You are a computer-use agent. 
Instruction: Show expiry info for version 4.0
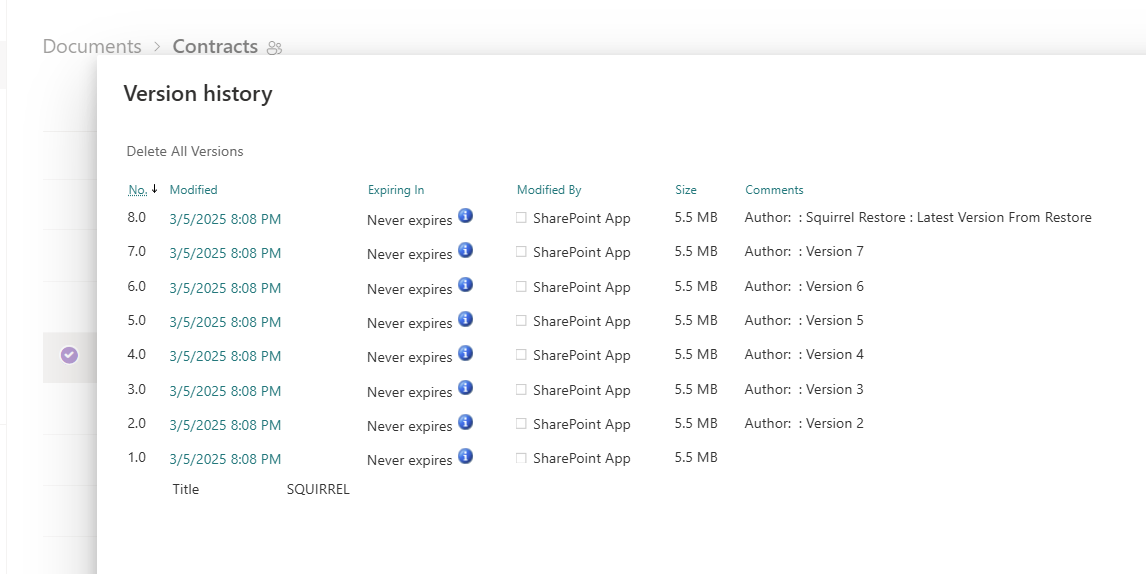coord(465,353)
